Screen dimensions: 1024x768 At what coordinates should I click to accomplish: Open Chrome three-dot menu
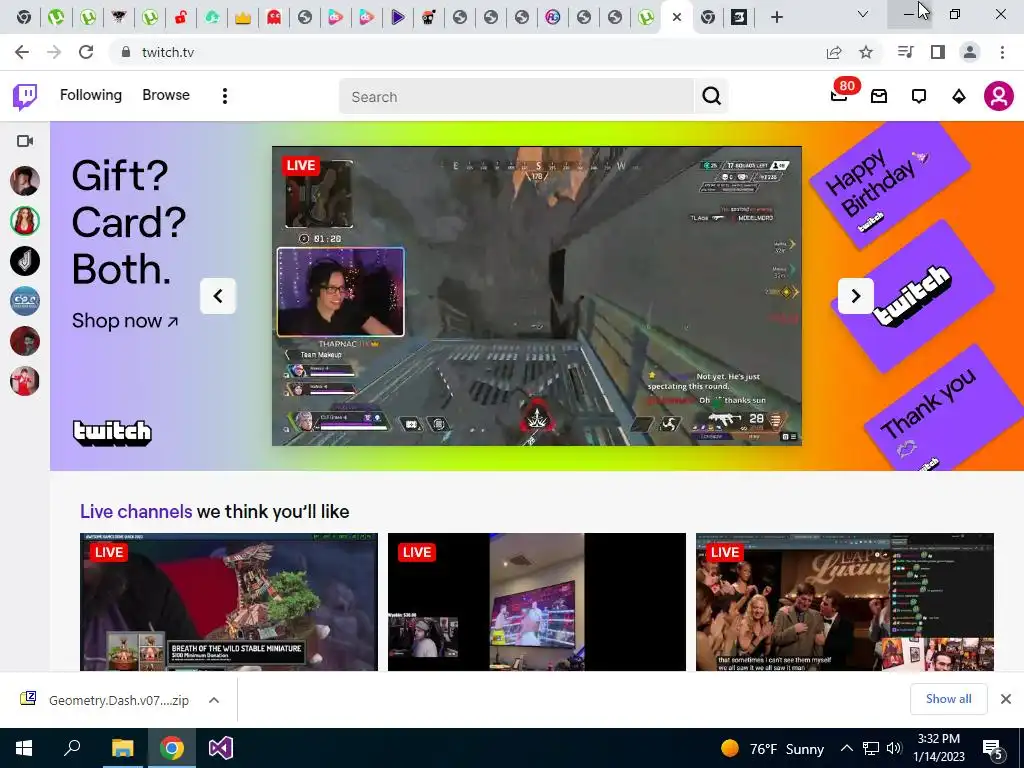1002,52
